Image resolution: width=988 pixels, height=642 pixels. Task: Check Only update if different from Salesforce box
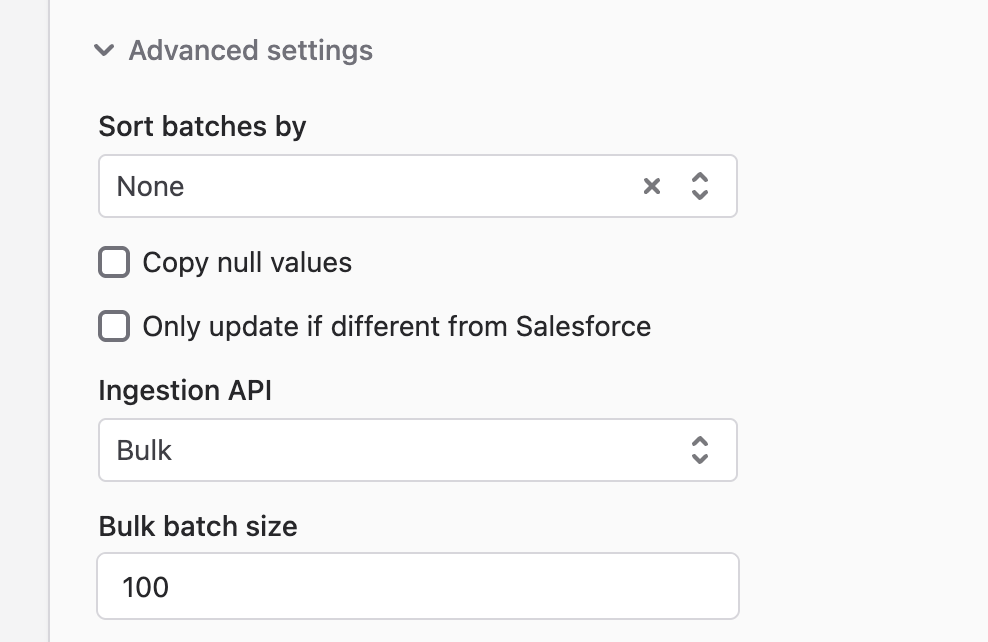click(114, 326)
